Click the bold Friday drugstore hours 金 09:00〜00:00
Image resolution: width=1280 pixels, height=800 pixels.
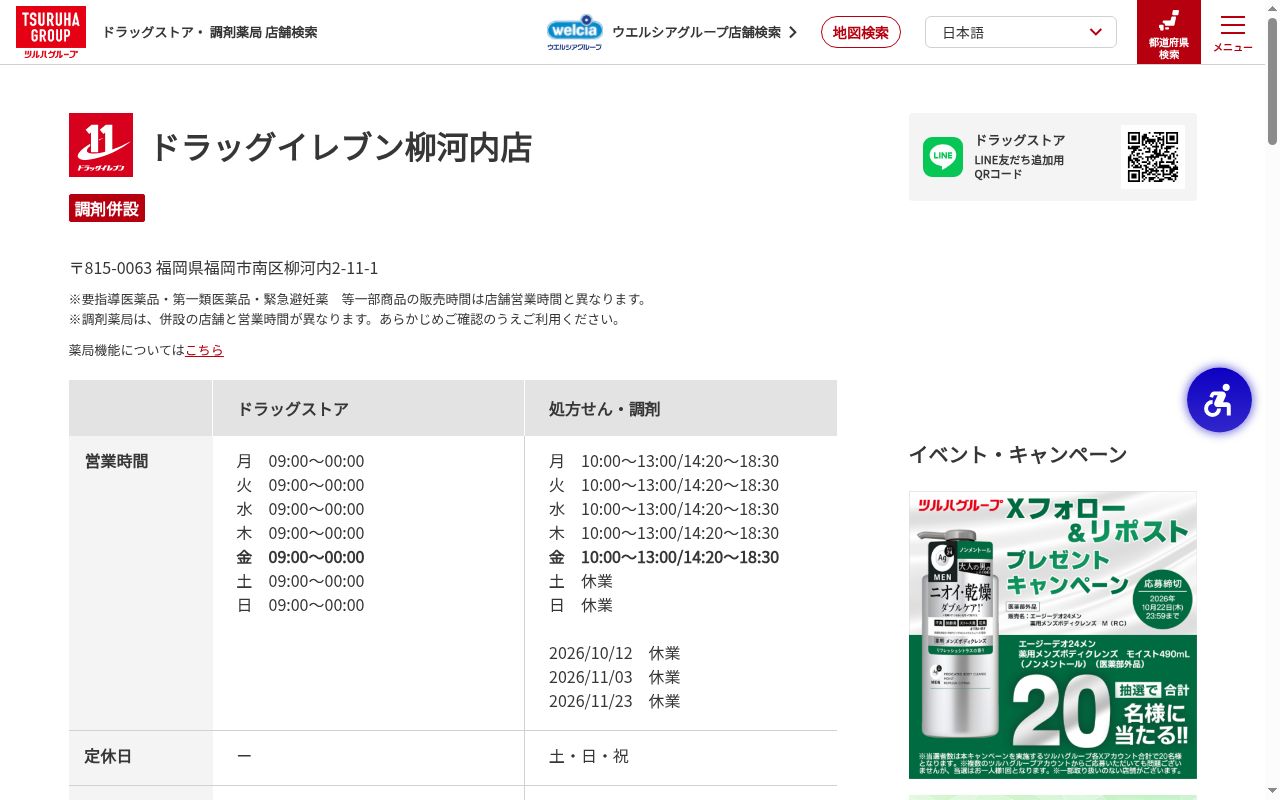(300, 557)
